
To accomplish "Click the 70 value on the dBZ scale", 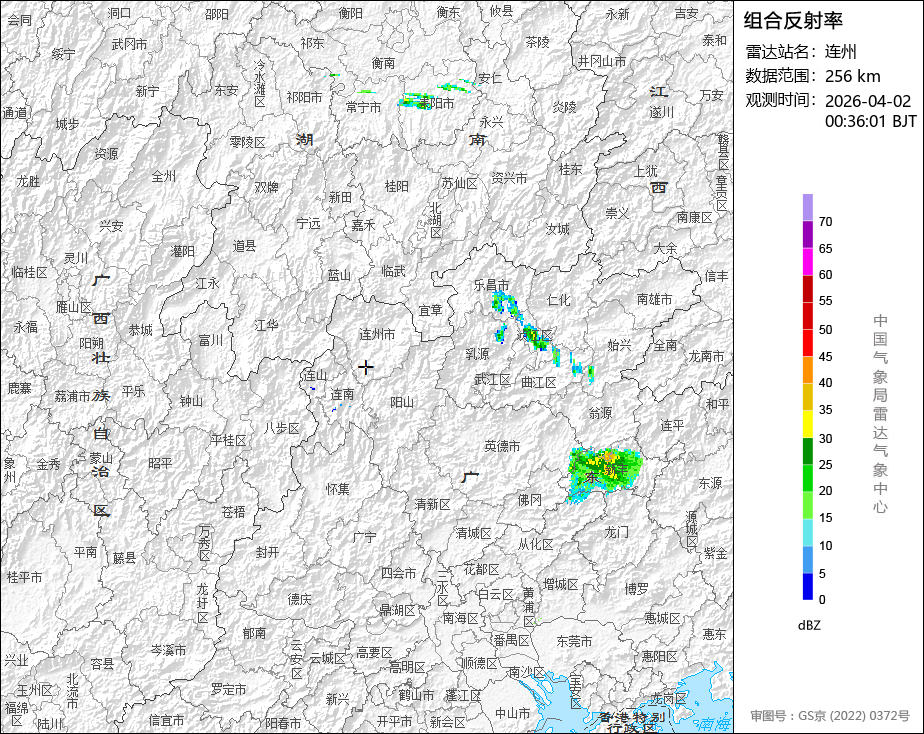I will pos(826,221).
